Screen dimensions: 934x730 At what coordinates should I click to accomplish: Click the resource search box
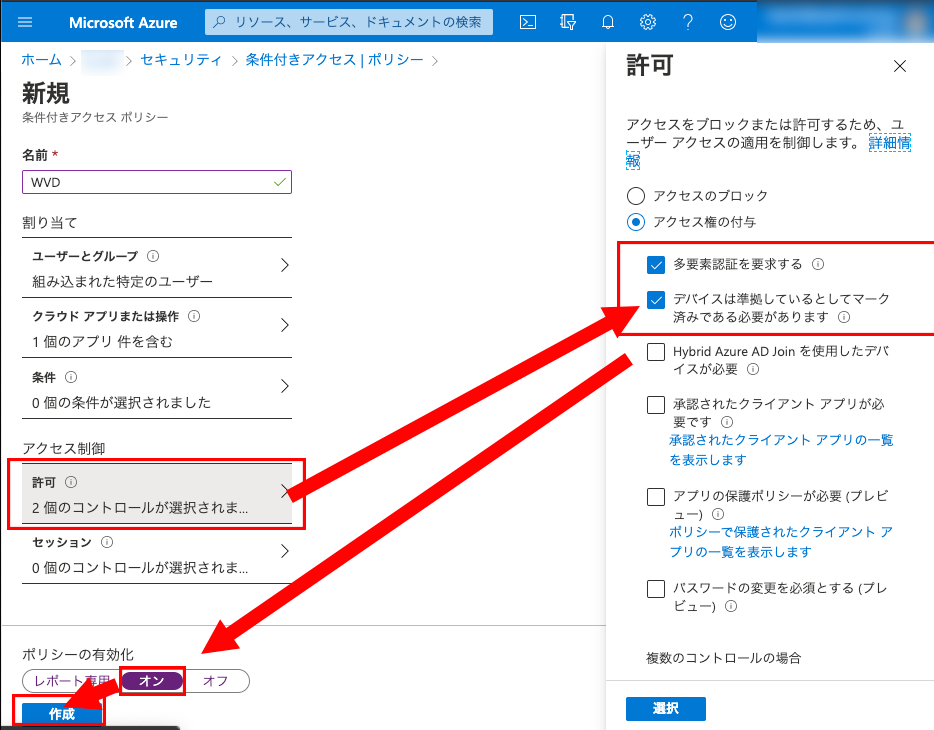pyautogui.click(x=349, y=22)
